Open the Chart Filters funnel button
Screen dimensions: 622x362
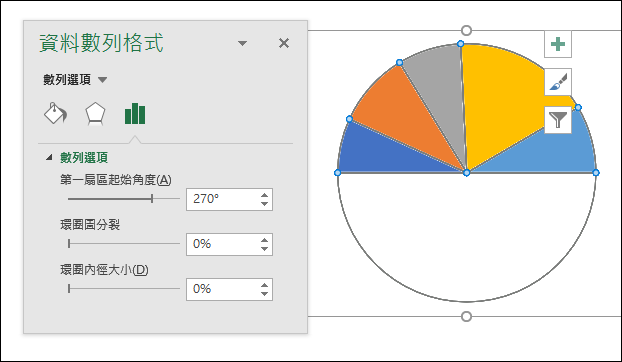pyautogui.click(x=558, y=120)
